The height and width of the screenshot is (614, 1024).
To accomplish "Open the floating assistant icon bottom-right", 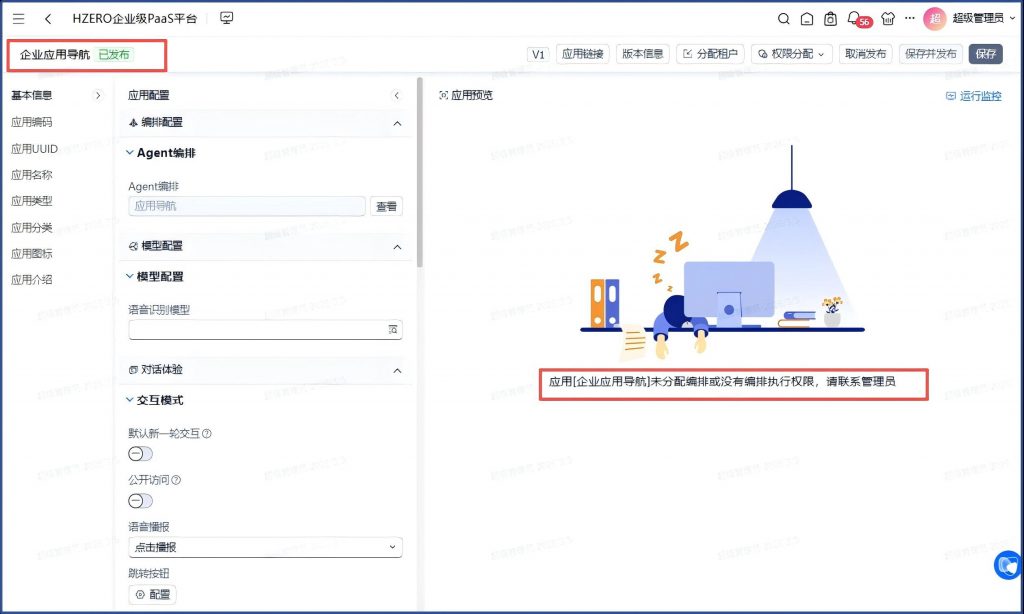I will pos(1007,566).
